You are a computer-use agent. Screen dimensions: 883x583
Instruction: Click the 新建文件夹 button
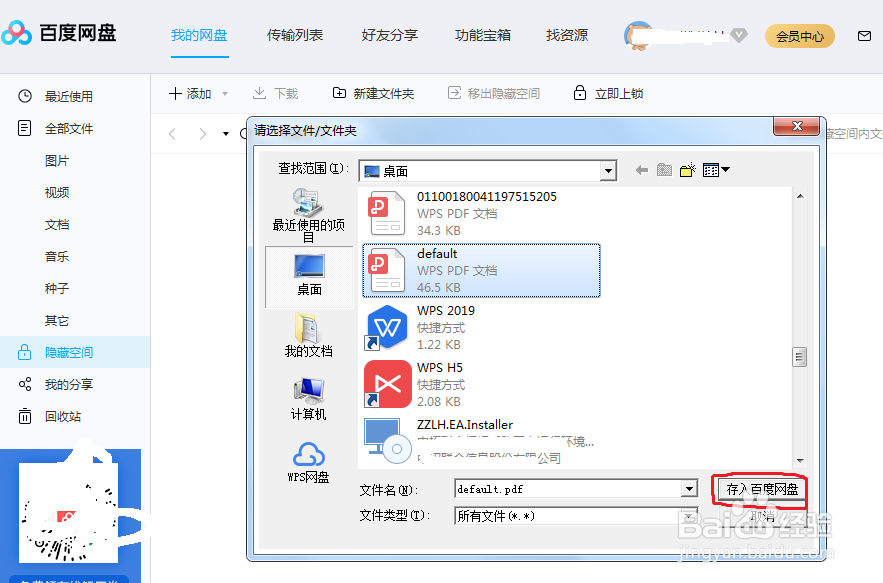pos(373,94)
